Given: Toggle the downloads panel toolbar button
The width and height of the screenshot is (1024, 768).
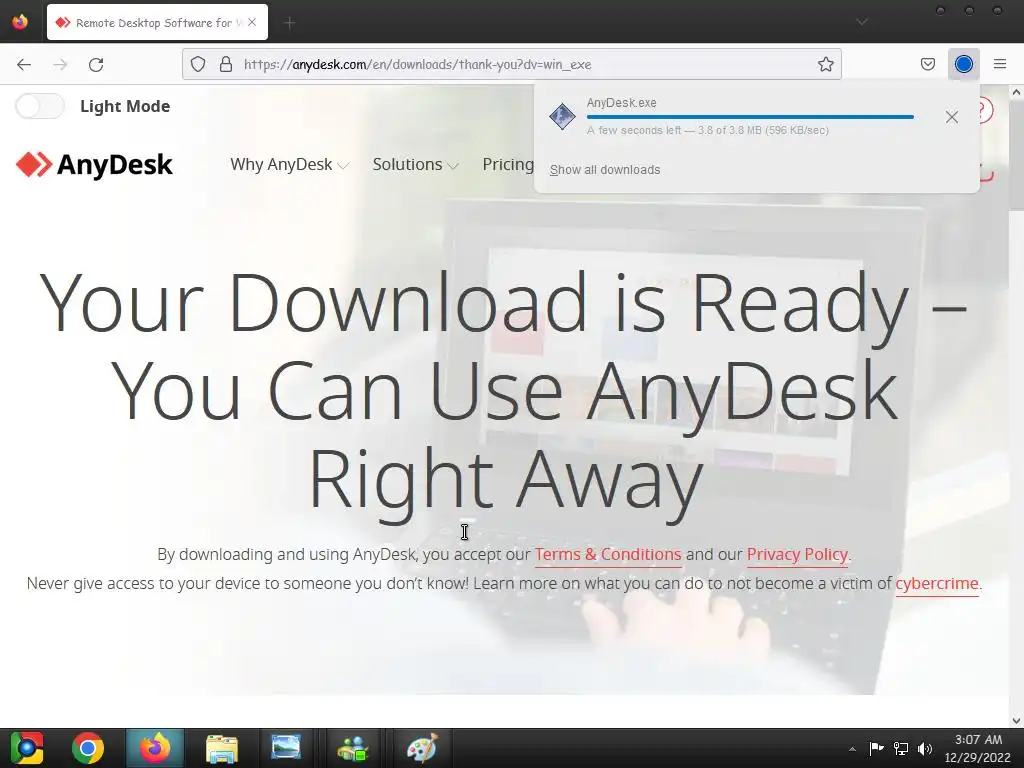Looking at the screenshot, I should click(963, 64).
